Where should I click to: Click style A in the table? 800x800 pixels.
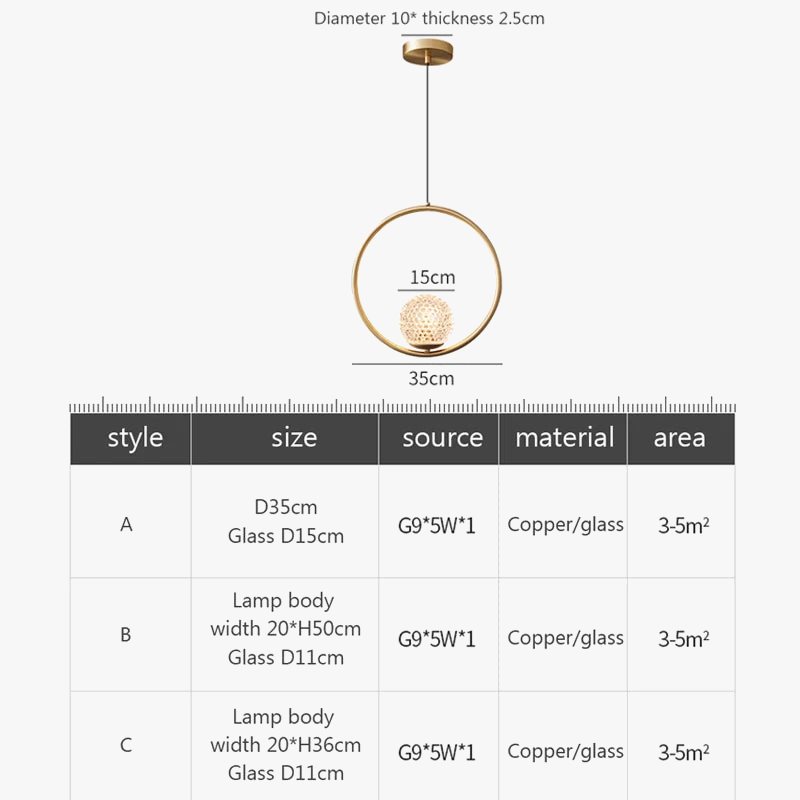pyautogui.click(x=126, y=524)
